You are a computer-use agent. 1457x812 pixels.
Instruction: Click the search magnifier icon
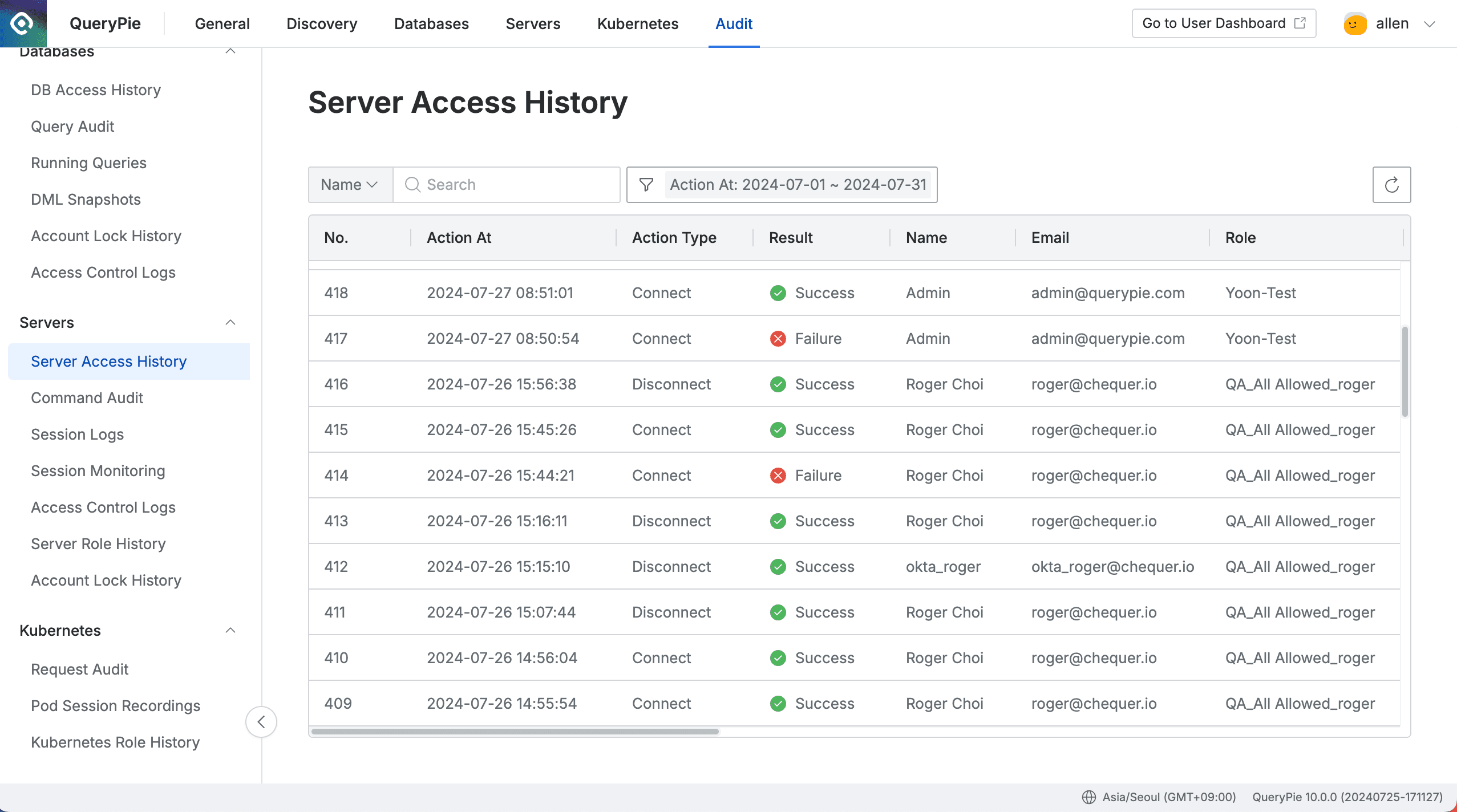pyautogui.click(x=412, y=184)
